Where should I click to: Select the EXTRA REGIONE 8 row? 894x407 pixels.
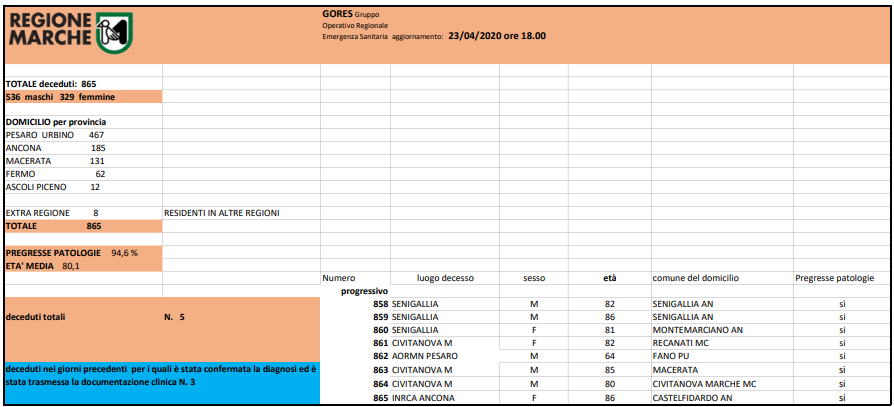point(83,213)
